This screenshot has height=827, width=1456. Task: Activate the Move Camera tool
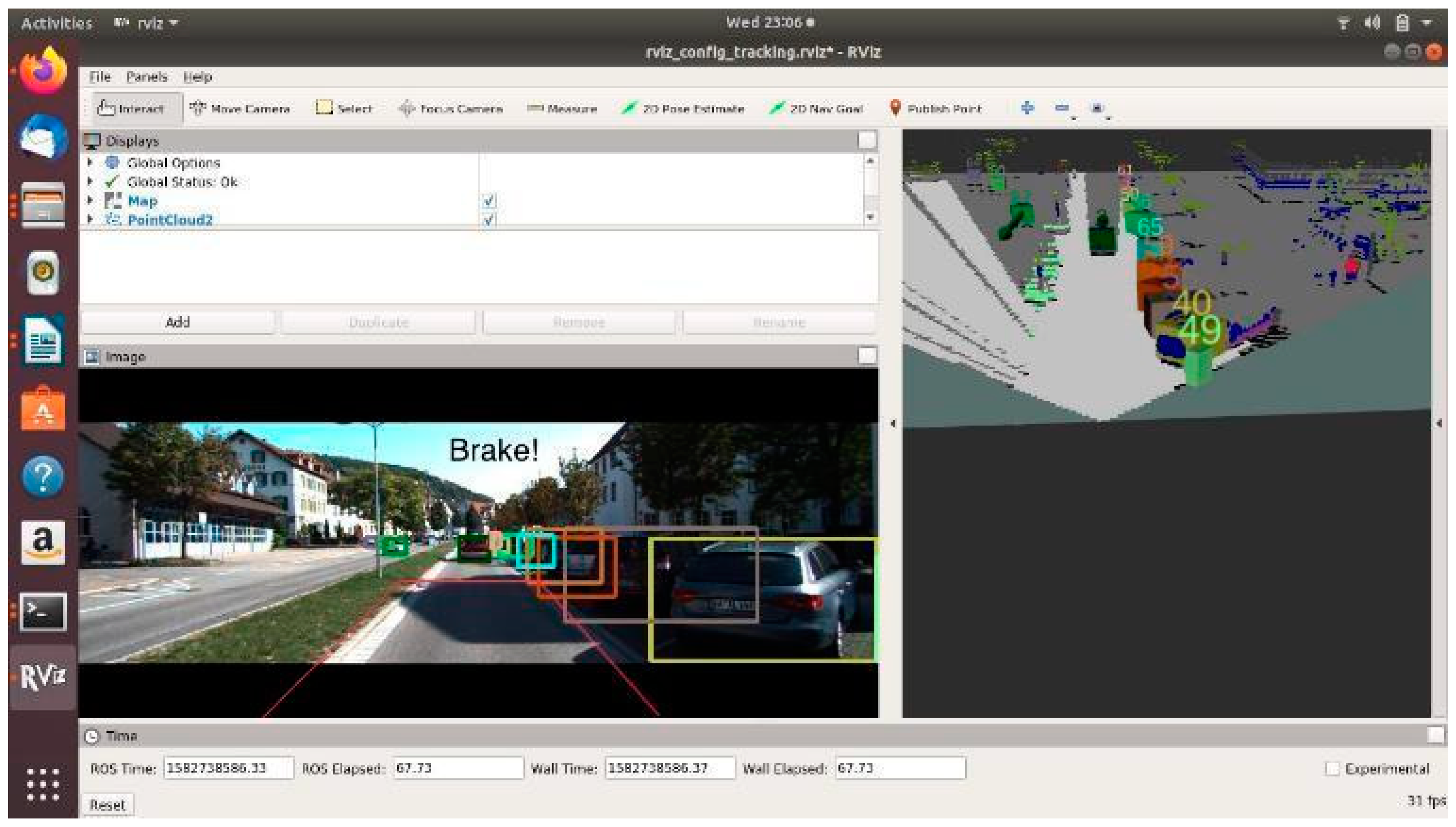click(x=240, y=109)
